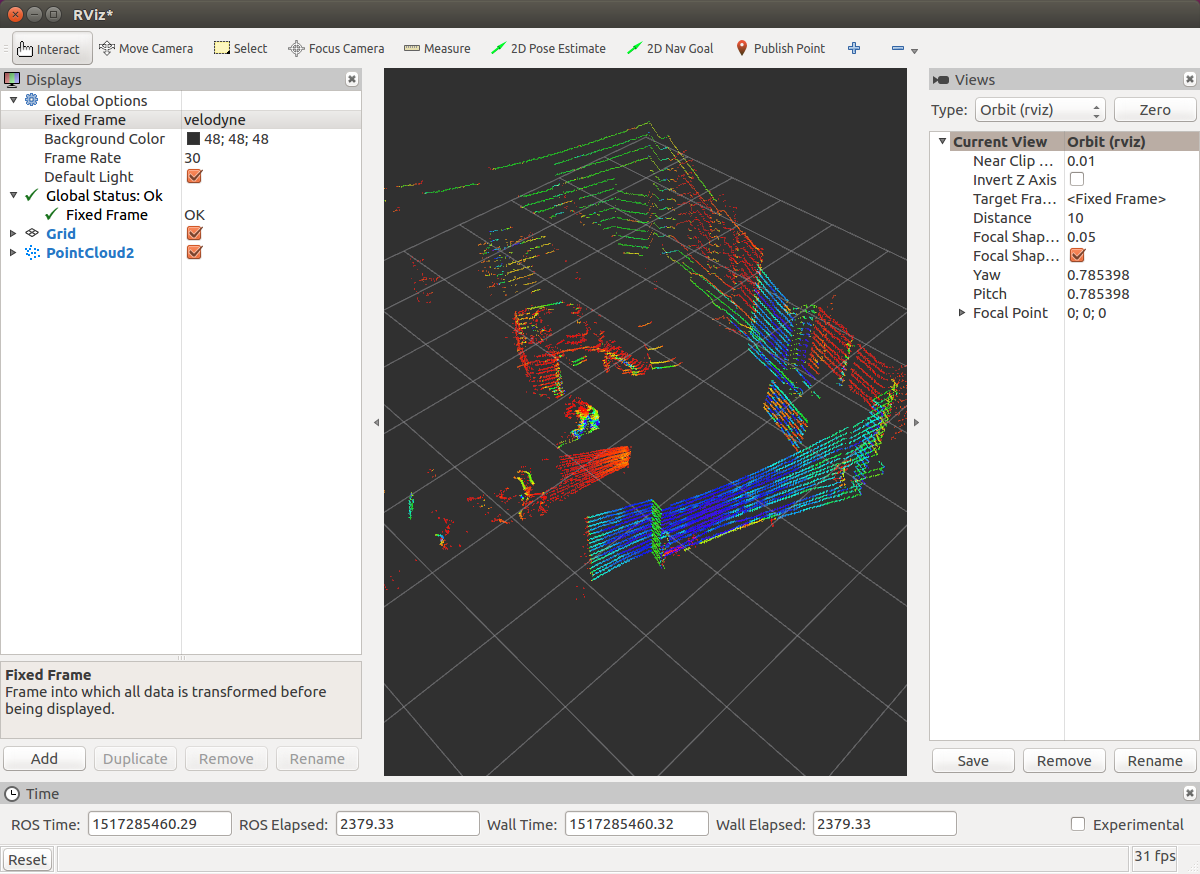This screenshot has height=874, width=1200.
Task: Set a 2D Pose Estimate
Action: (x=548, y=47)
